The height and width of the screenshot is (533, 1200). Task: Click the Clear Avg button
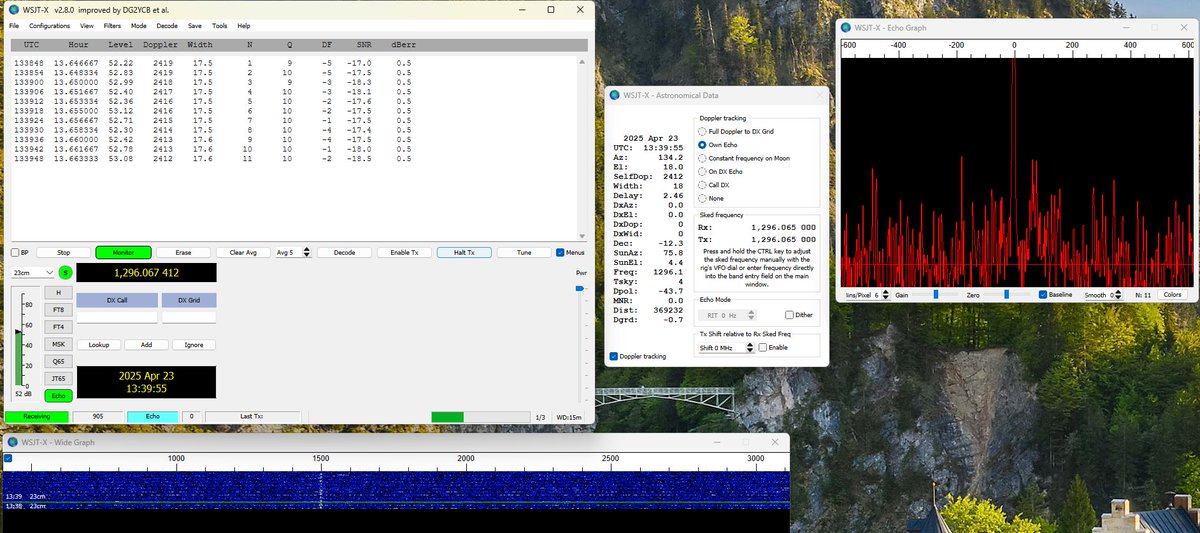243,252
